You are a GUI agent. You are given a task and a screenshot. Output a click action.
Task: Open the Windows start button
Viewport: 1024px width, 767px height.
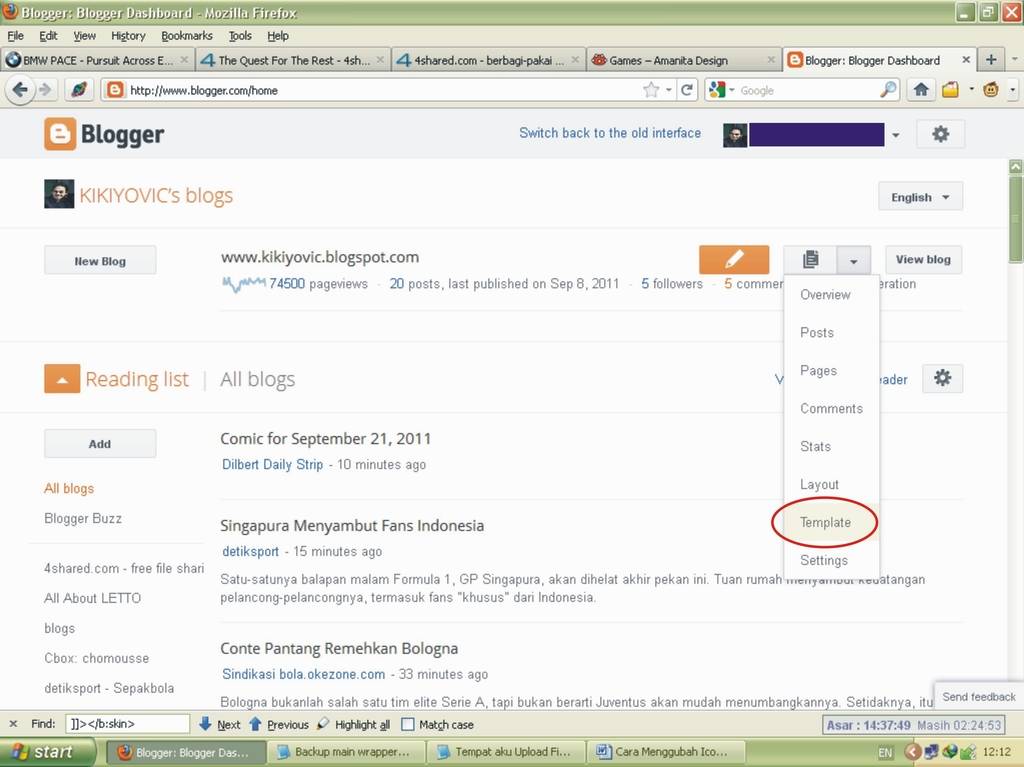pyautogui.click(x=47, y=752)
